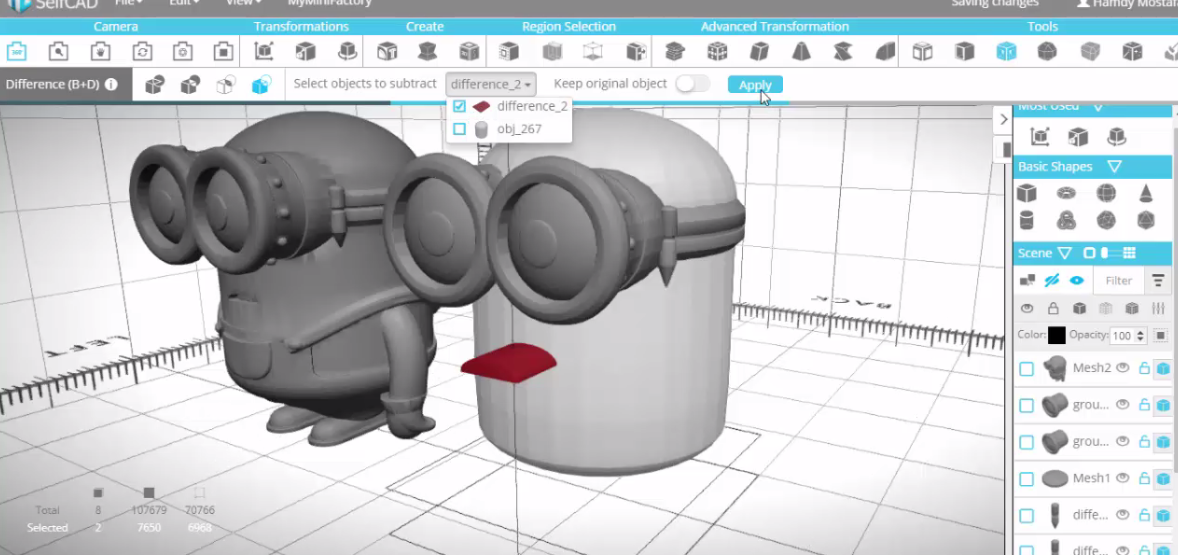This screenshot has width=1178, height=555.
Task: Collapse the Scene section triangle
Action: tap(1064, 253)
